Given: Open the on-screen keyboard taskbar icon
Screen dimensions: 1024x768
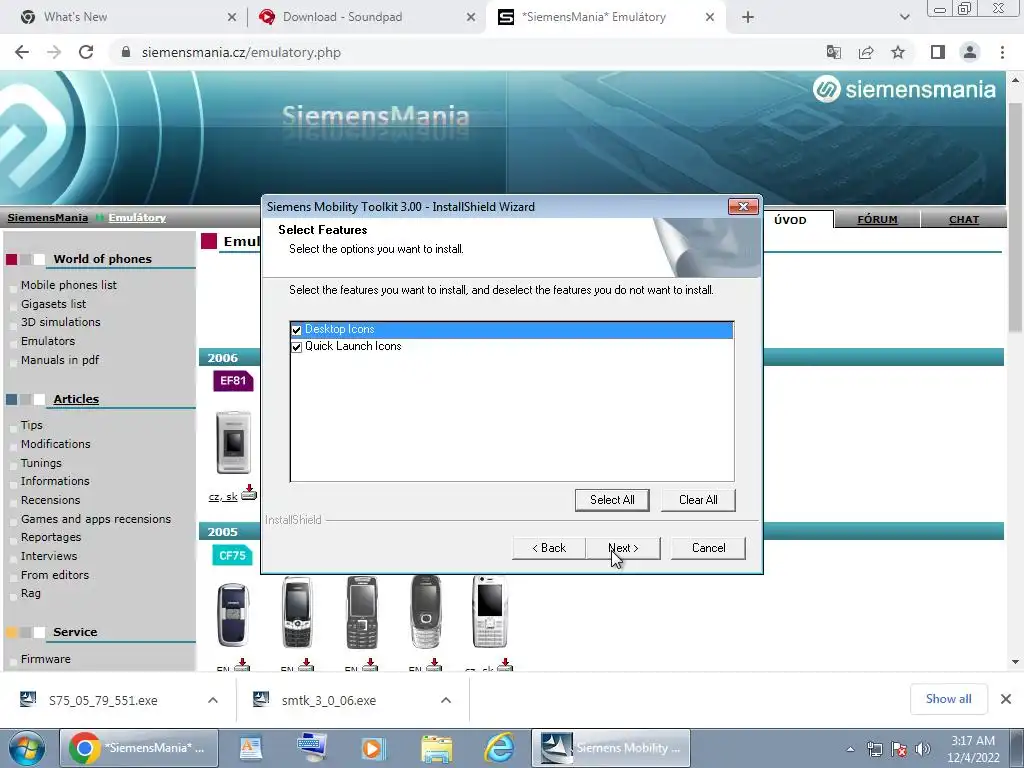Looking at the screenshot, I should coord(312,748).
